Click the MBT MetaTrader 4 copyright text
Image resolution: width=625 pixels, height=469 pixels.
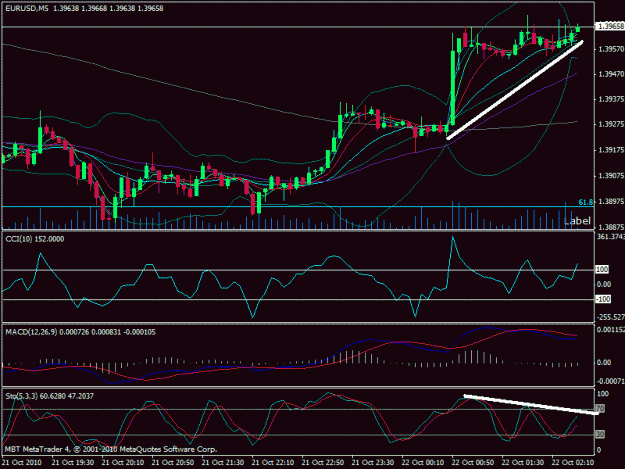tap(111, 449)
